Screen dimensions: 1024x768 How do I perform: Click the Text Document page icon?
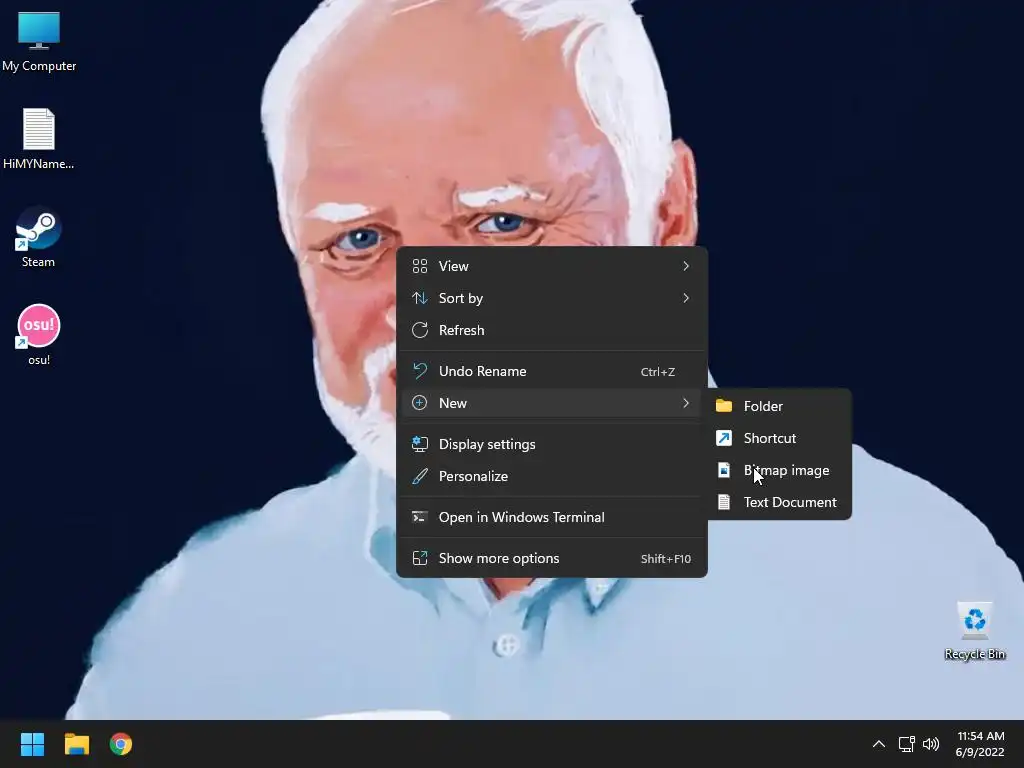[x=724, y=502]
